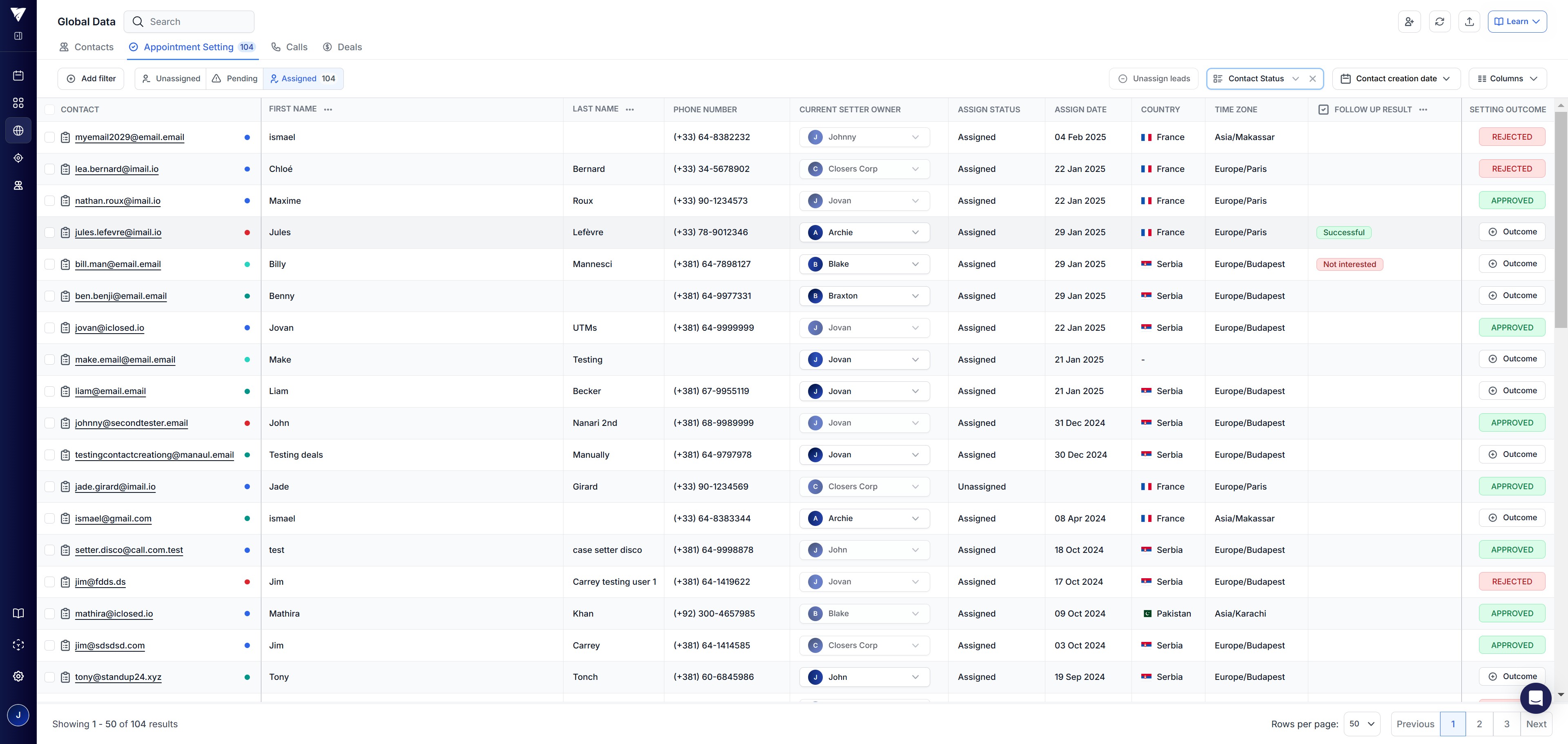This screenshot has width=1568, height=744.
Task: Click the refresh data icon
Action: pos(1439,21)
